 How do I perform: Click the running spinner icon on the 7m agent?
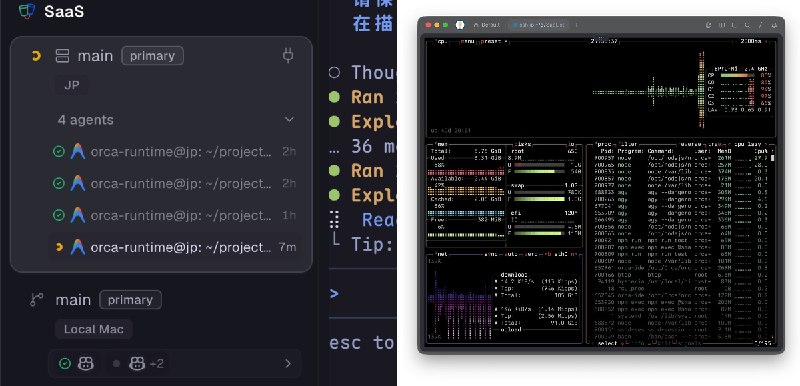click(x=59, y=247)
